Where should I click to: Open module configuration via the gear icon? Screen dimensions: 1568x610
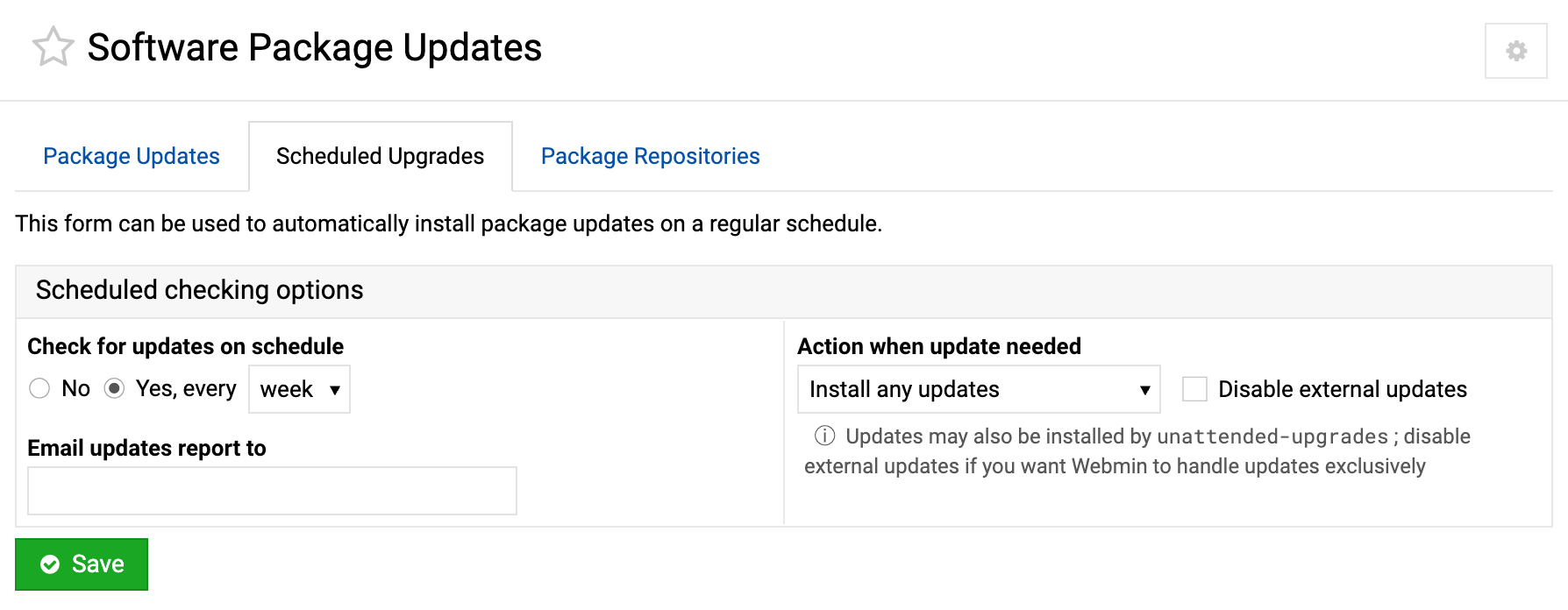point(1515,51)
